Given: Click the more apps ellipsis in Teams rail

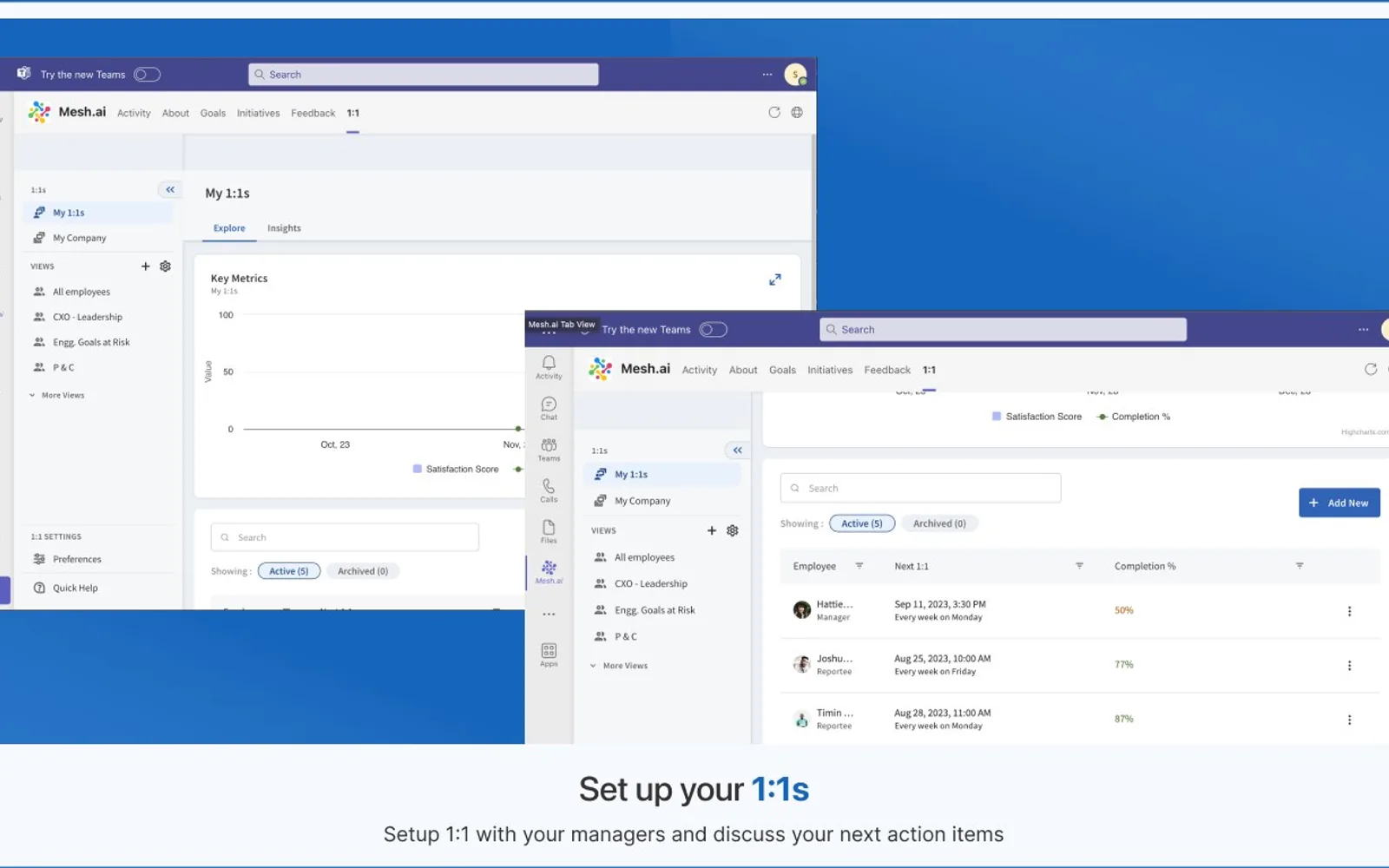Looking at the screenshot, I should tap(549, 614).
